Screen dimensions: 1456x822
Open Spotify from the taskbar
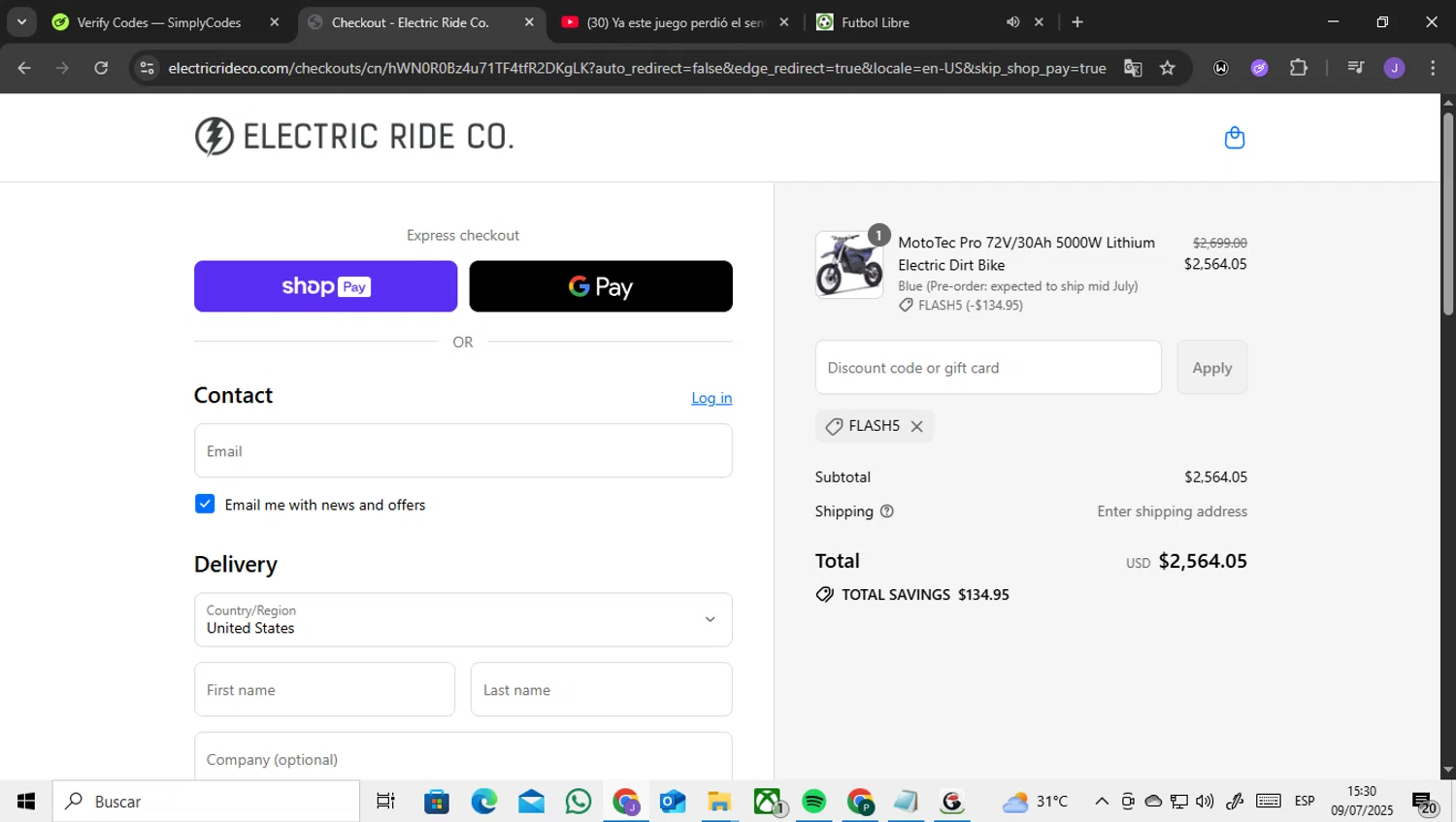click(x=813, y=802)
